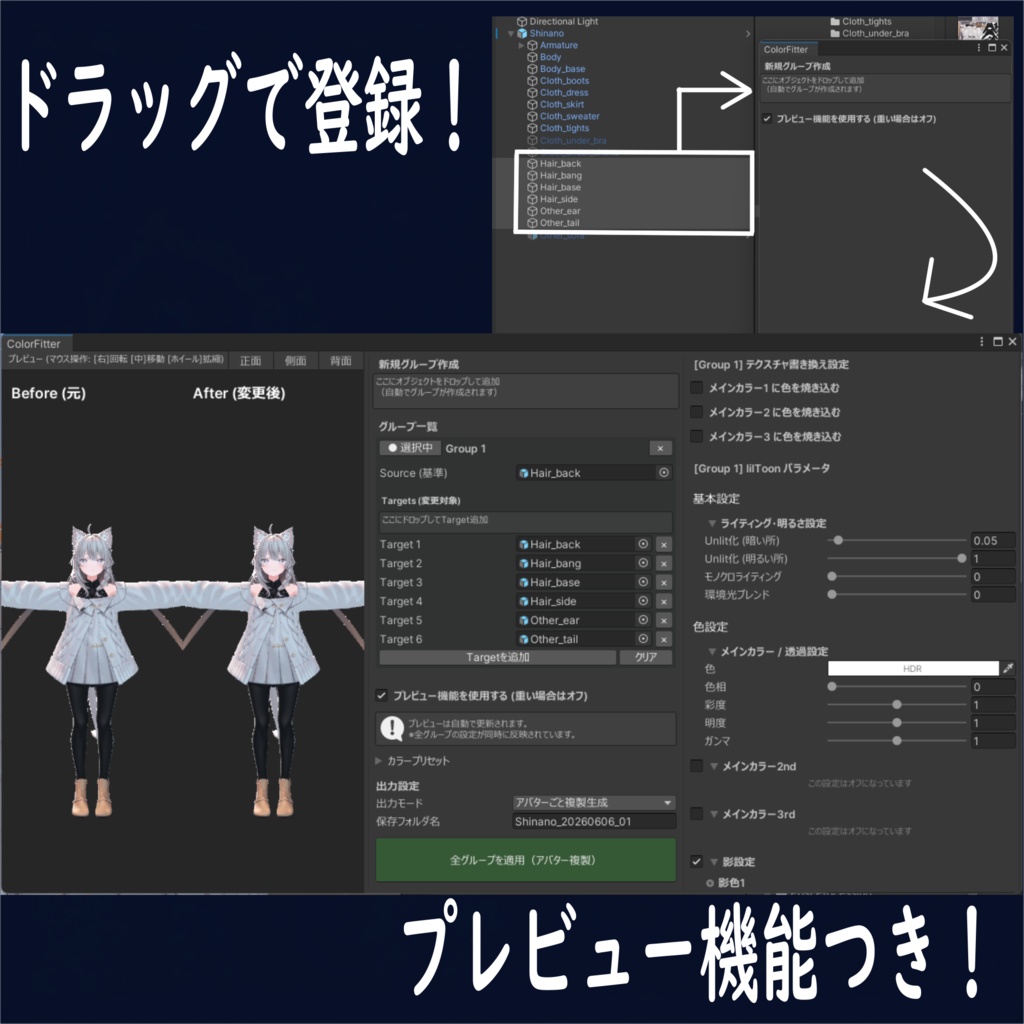
Task: Remove Target 4 with its x button
Action: [664, 601]
